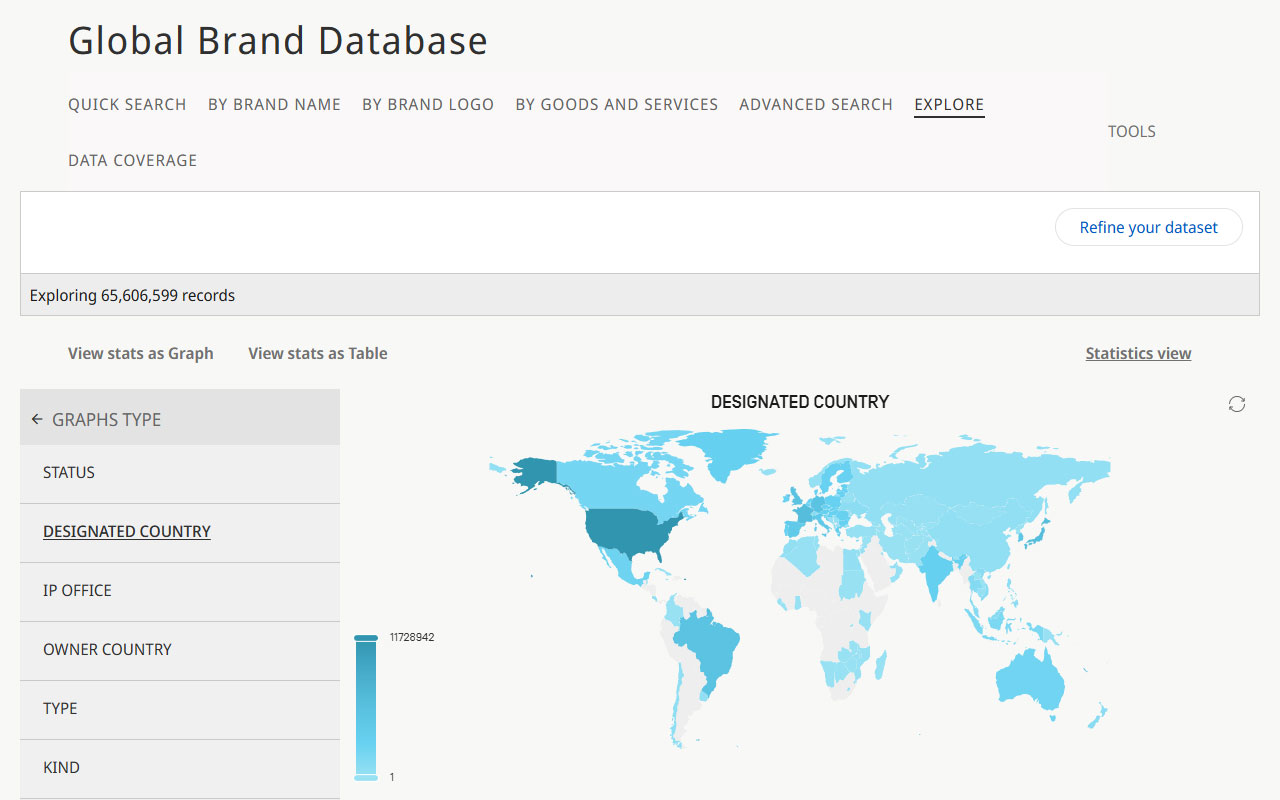
Task: Refresh the Designated Country map data
Action: pos(1237,403)
